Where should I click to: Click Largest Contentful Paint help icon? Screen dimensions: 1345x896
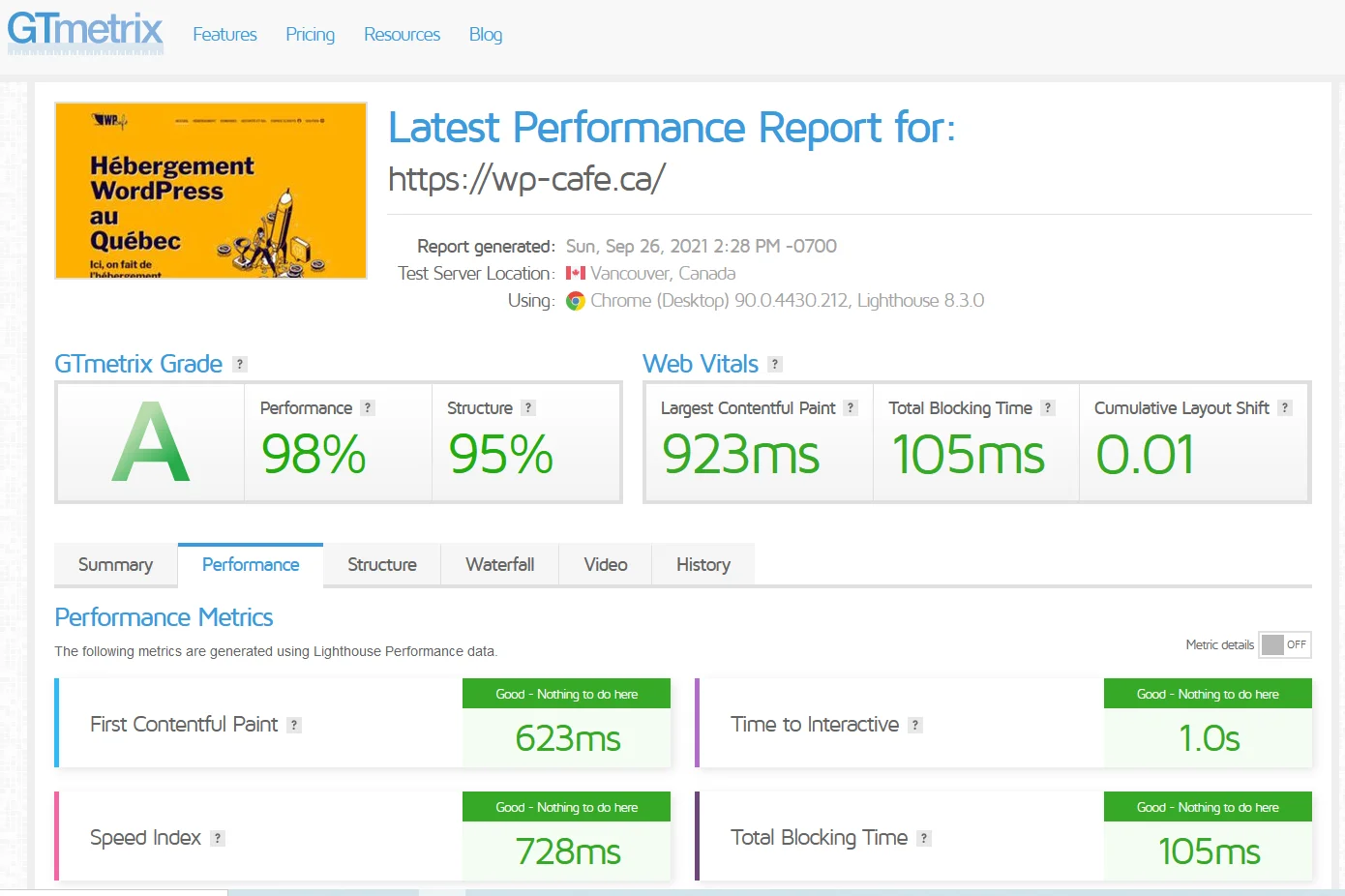pyautogui.click(x=851, y=408)
